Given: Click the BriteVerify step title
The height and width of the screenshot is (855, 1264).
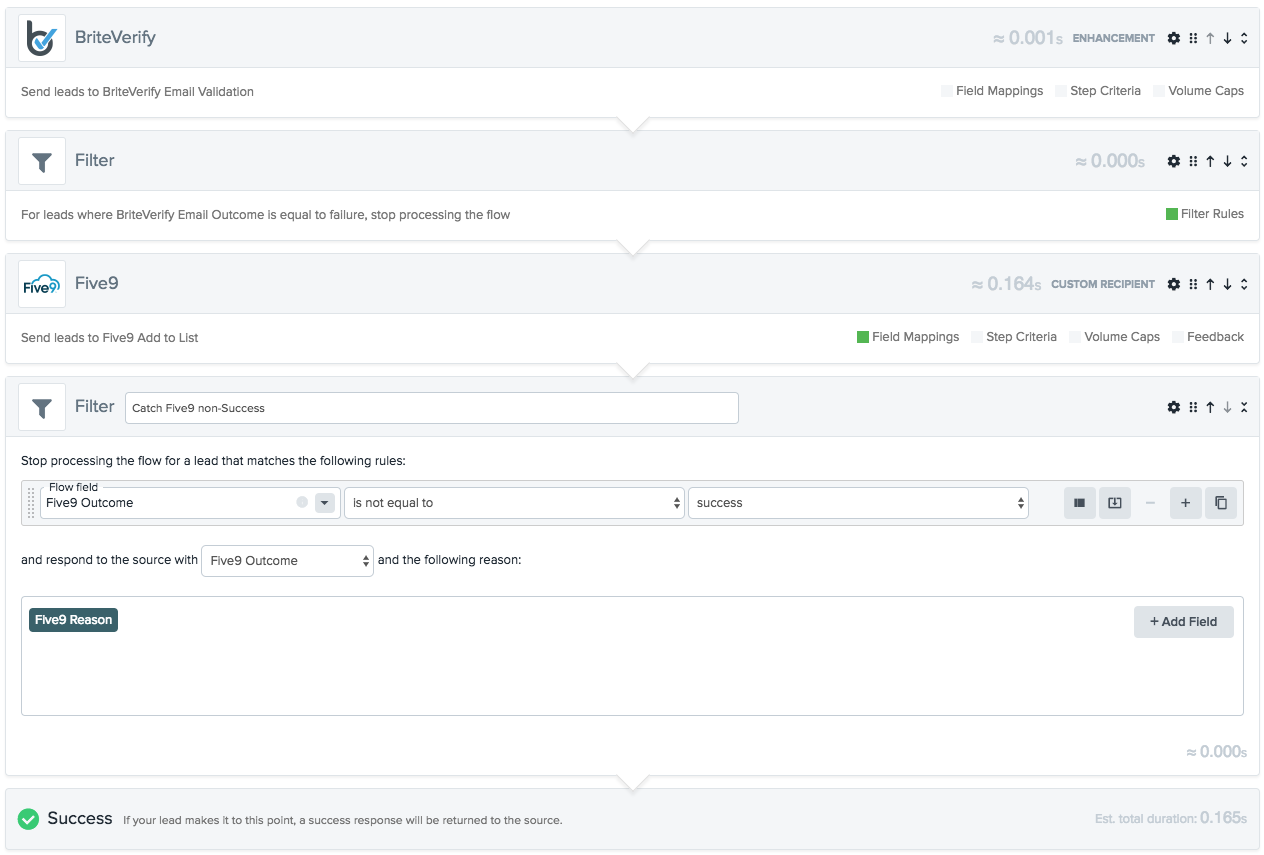Looking at the screenshot, I should tap(115, 38).
